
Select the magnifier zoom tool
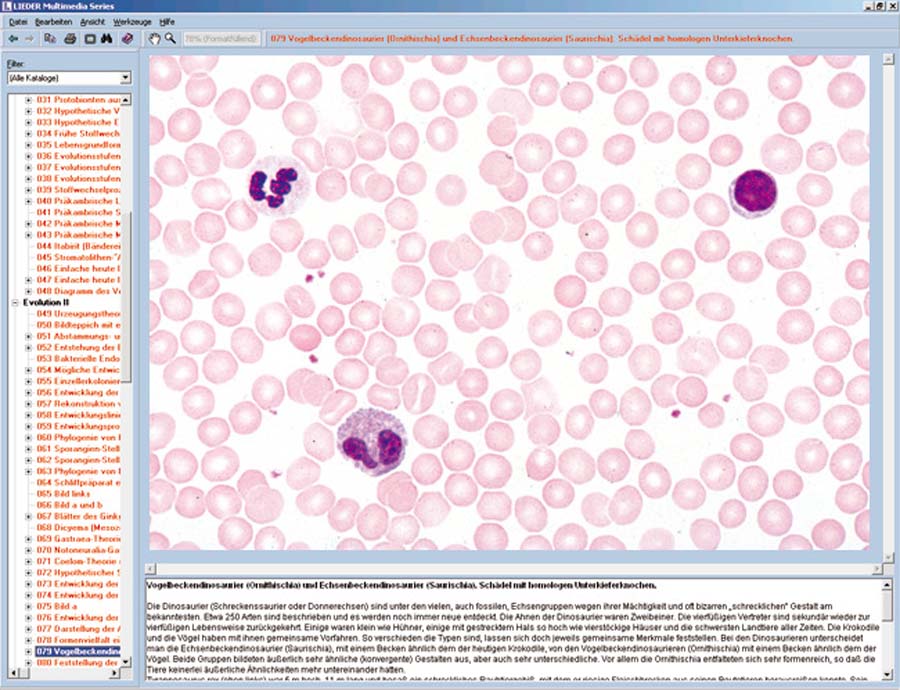[170, 38]
